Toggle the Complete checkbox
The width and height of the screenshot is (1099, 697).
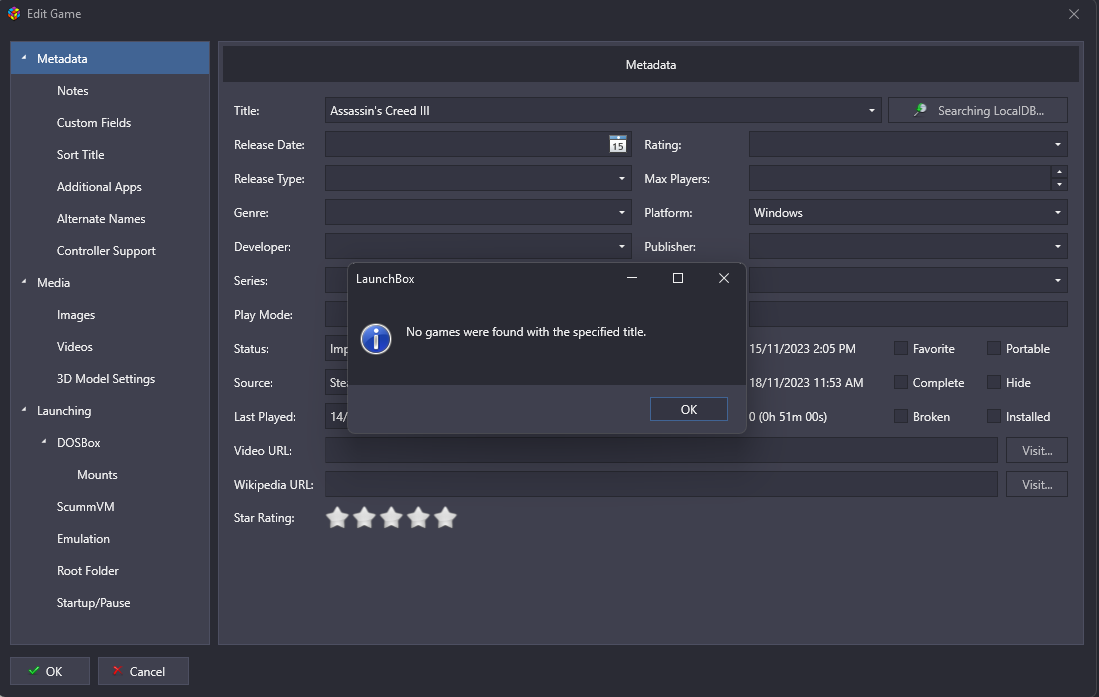pos(901,382)
